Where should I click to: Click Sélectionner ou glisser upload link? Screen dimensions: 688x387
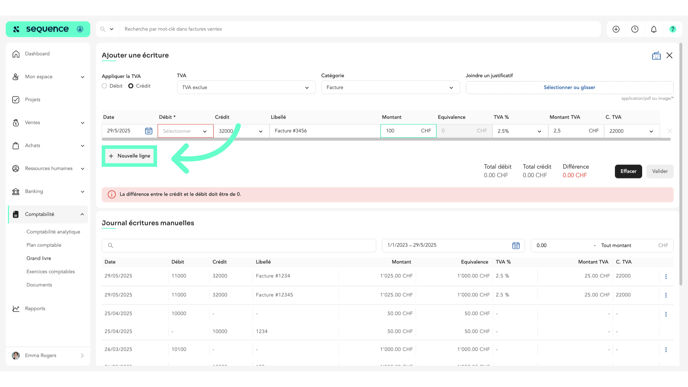[x=569, y=87]
